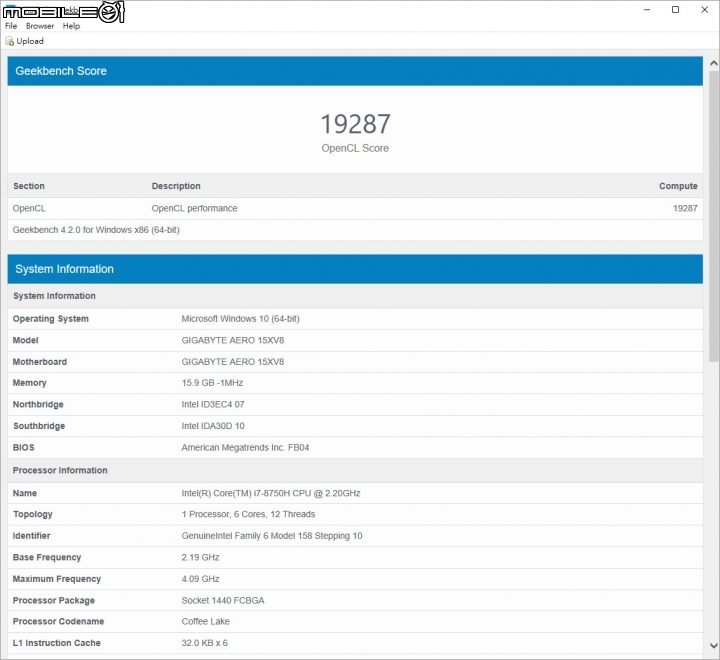Screen dimensions: 720x660
Task: Click 'Geekbench 4.2.0 for Windows x86 (64-bit)'
Action: 96,230
